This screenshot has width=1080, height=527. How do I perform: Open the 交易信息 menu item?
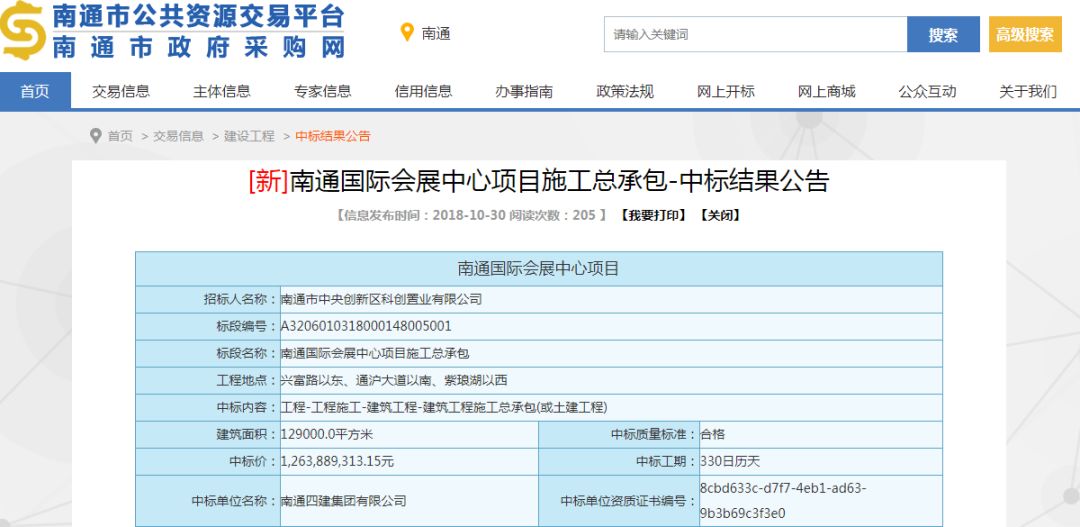[x=121, y=91]
